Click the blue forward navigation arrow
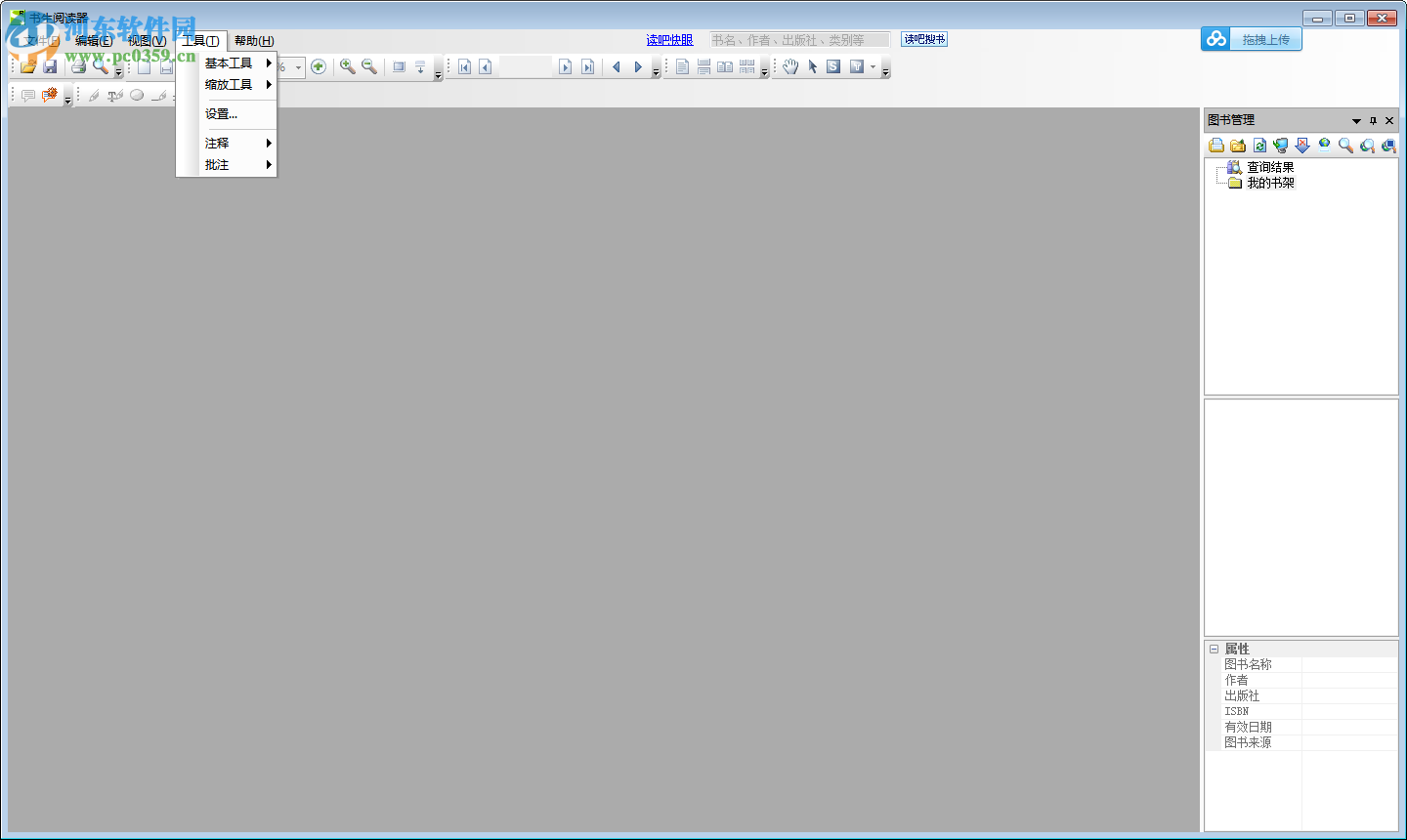The image size is (1407, 840). click(638, 66)
